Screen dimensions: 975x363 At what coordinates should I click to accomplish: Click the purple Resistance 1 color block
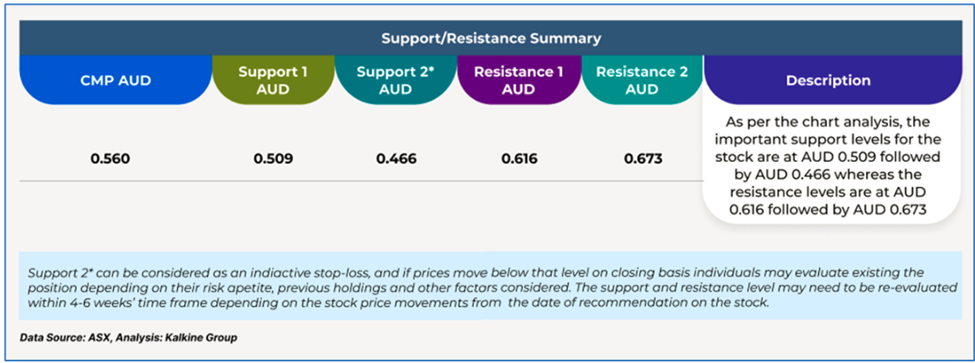(x=519, y=80)
